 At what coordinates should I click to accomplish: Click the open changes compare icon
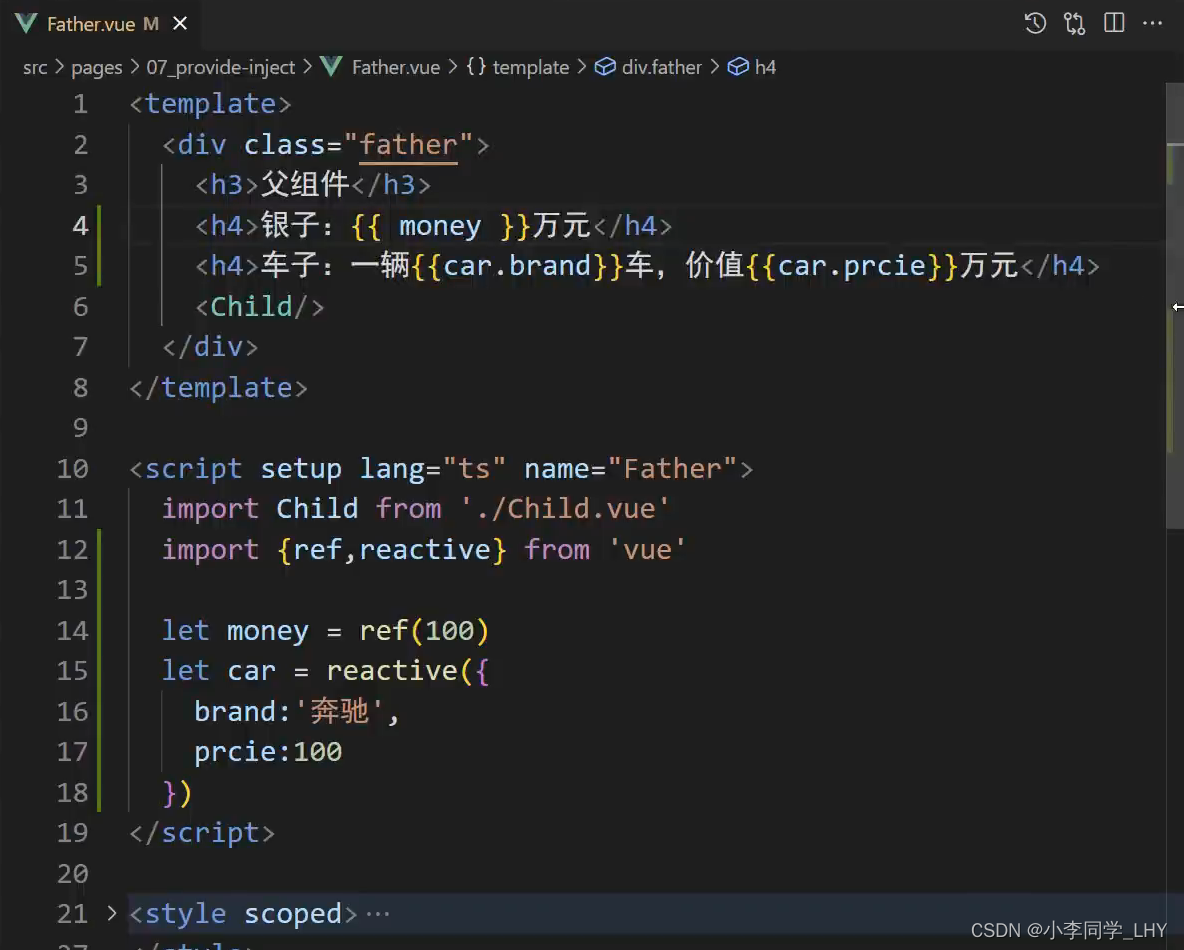pyautogui.click(x=1075, y=24)
